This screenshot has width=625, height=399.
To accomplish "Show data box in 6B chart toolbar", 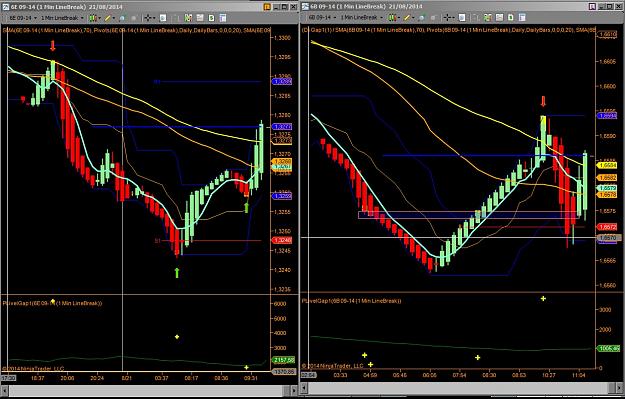I will 462,18.
